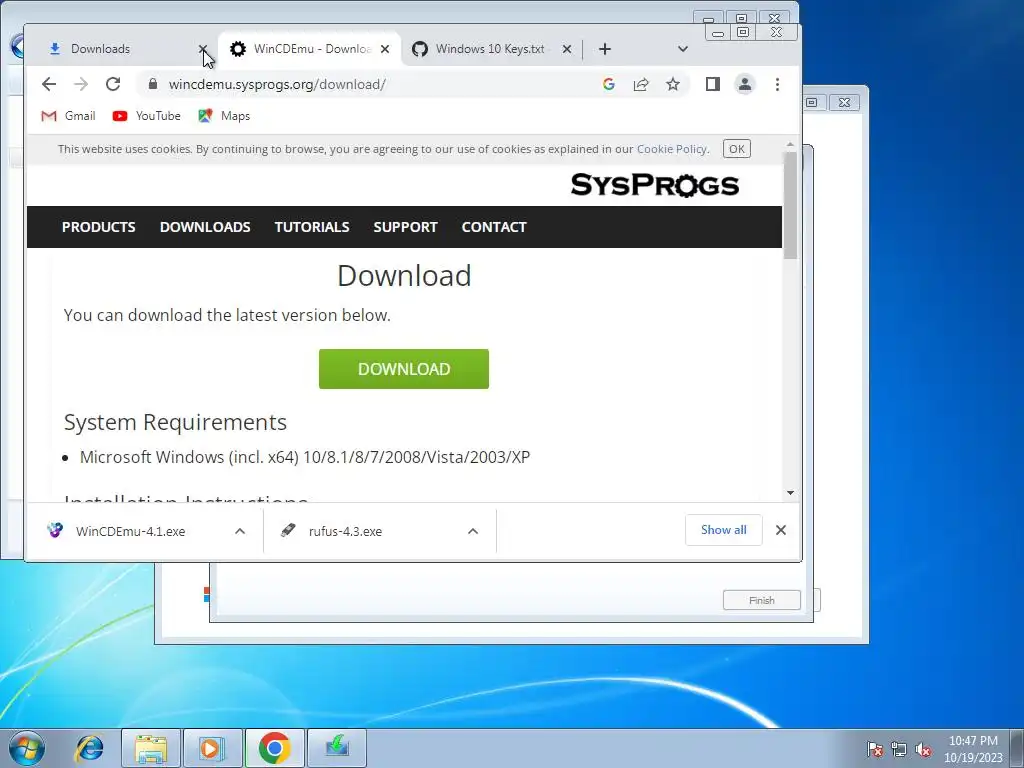Open the Maps bookmark
The image size is (1024, 768).
click(x=224, y=116)
